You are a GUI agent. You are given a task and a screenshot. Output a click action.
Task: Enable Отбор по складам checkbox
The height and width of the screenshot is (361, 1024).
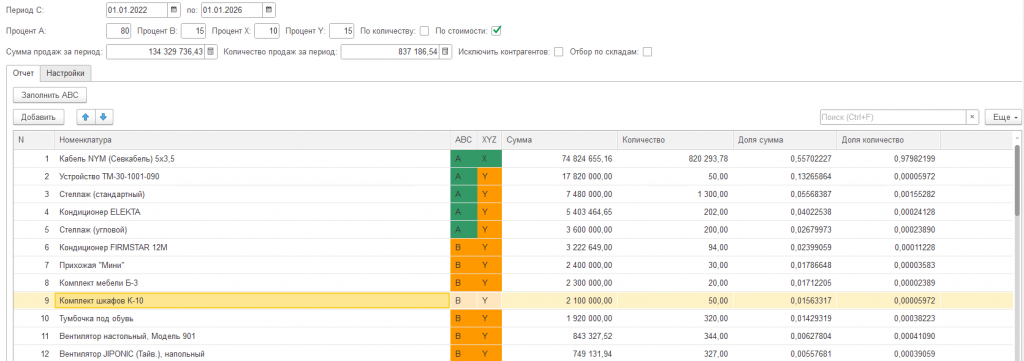(x=648, y=52)
